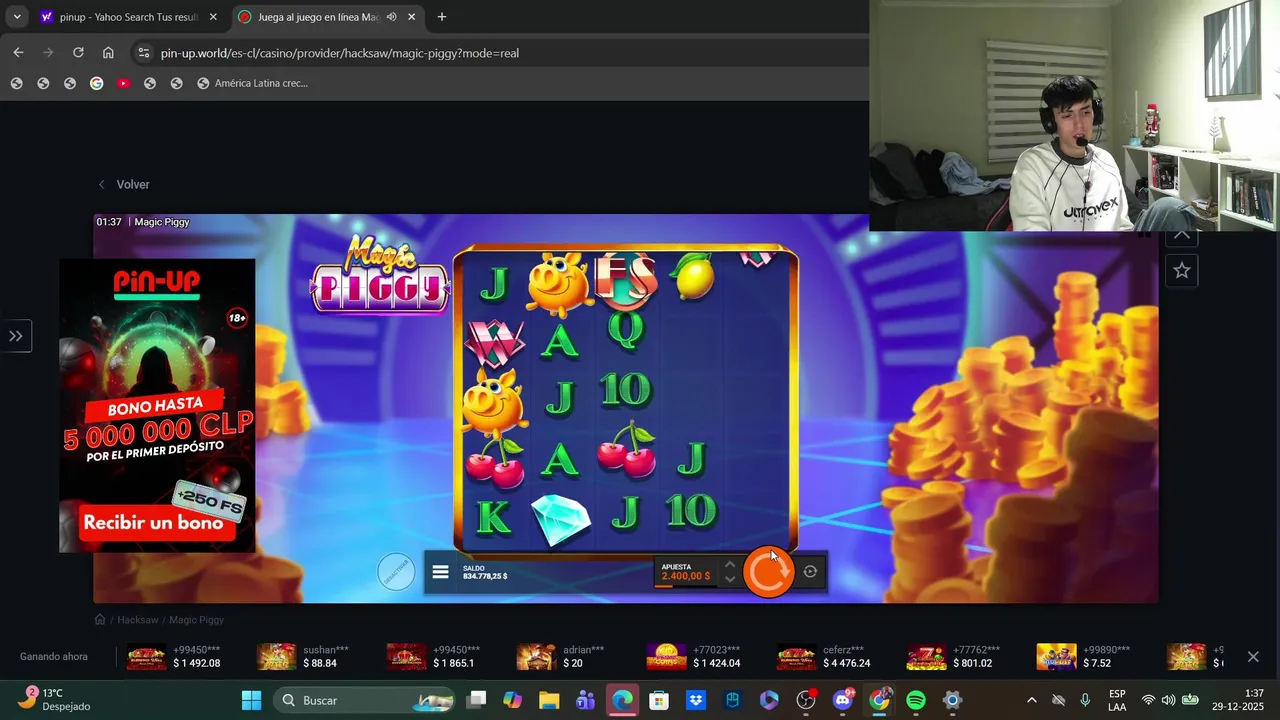This screenshot has height=720, width=1280.
Task: Collapse the game panel chevron above star
Action: pyautogui.click(x=1182, y=236)
